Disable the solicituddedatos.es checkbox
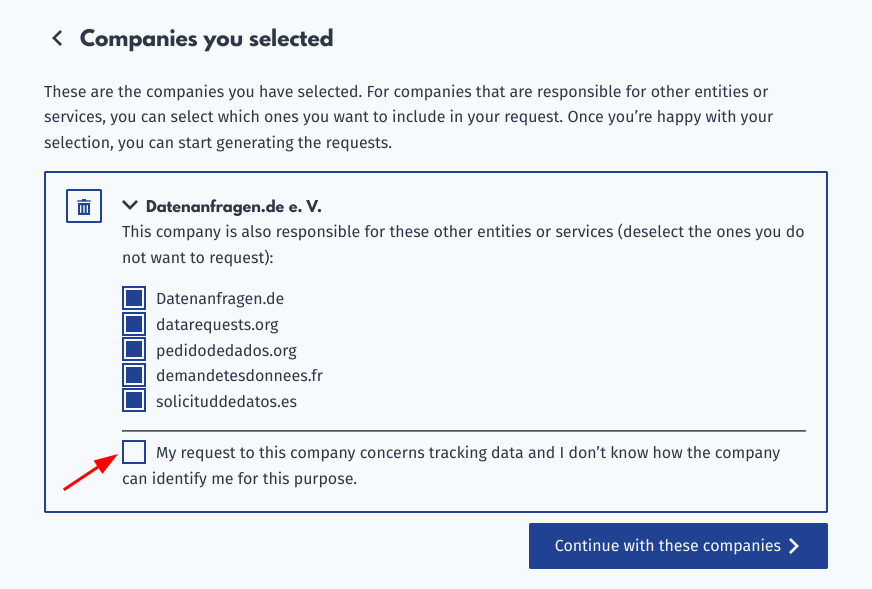Image resolution: width=872 pixels, height=589 pixels. pos(134,401)
